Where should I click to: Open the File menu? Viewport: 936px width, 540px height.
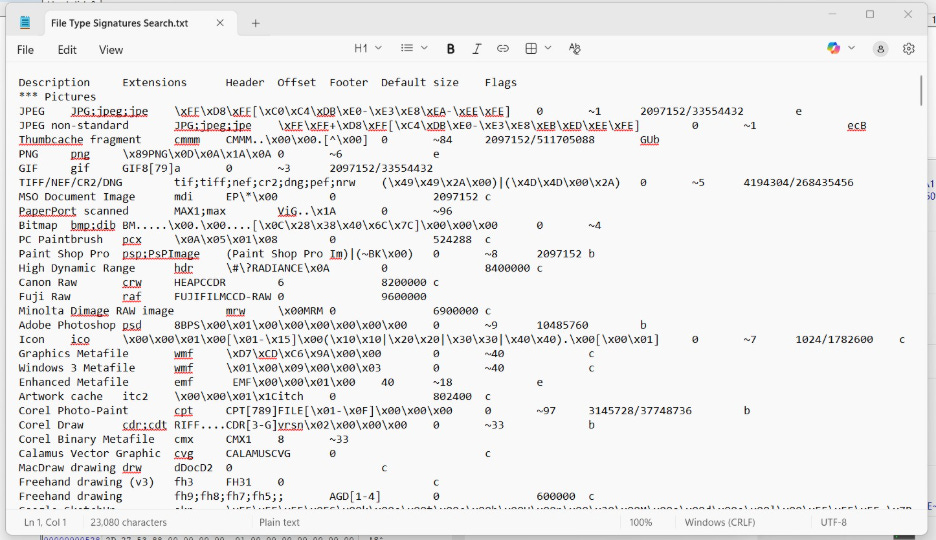coord(25,50)
